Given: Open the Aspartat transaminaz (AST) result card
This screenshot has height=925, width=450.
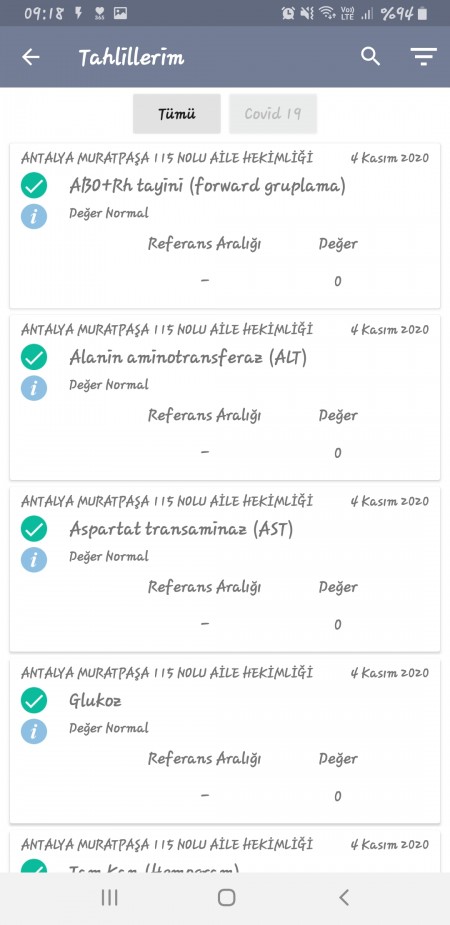Looking at the screenshot, I should (225, 569).
